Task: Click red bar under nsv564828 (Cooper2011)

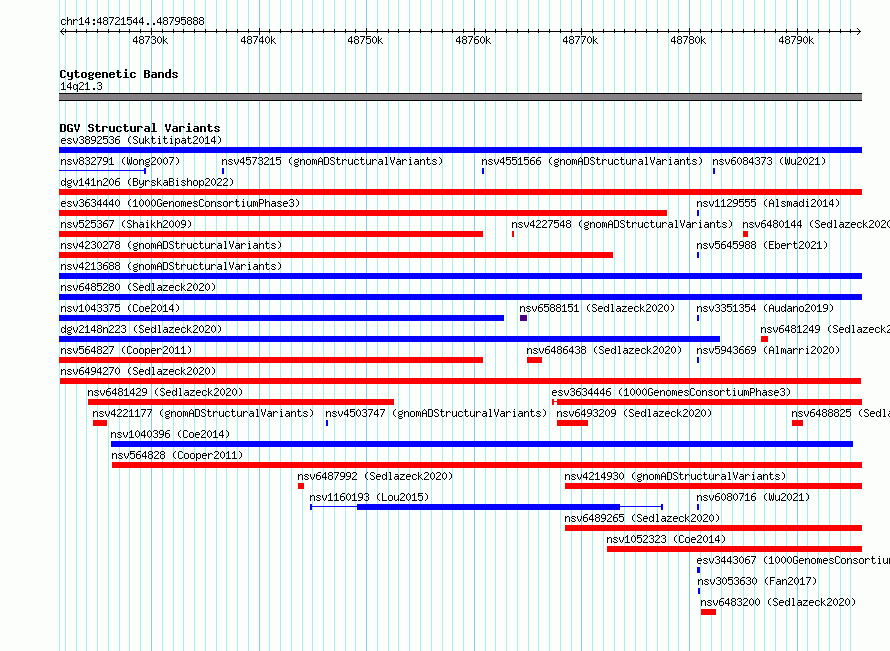Action: pos(487,465)
